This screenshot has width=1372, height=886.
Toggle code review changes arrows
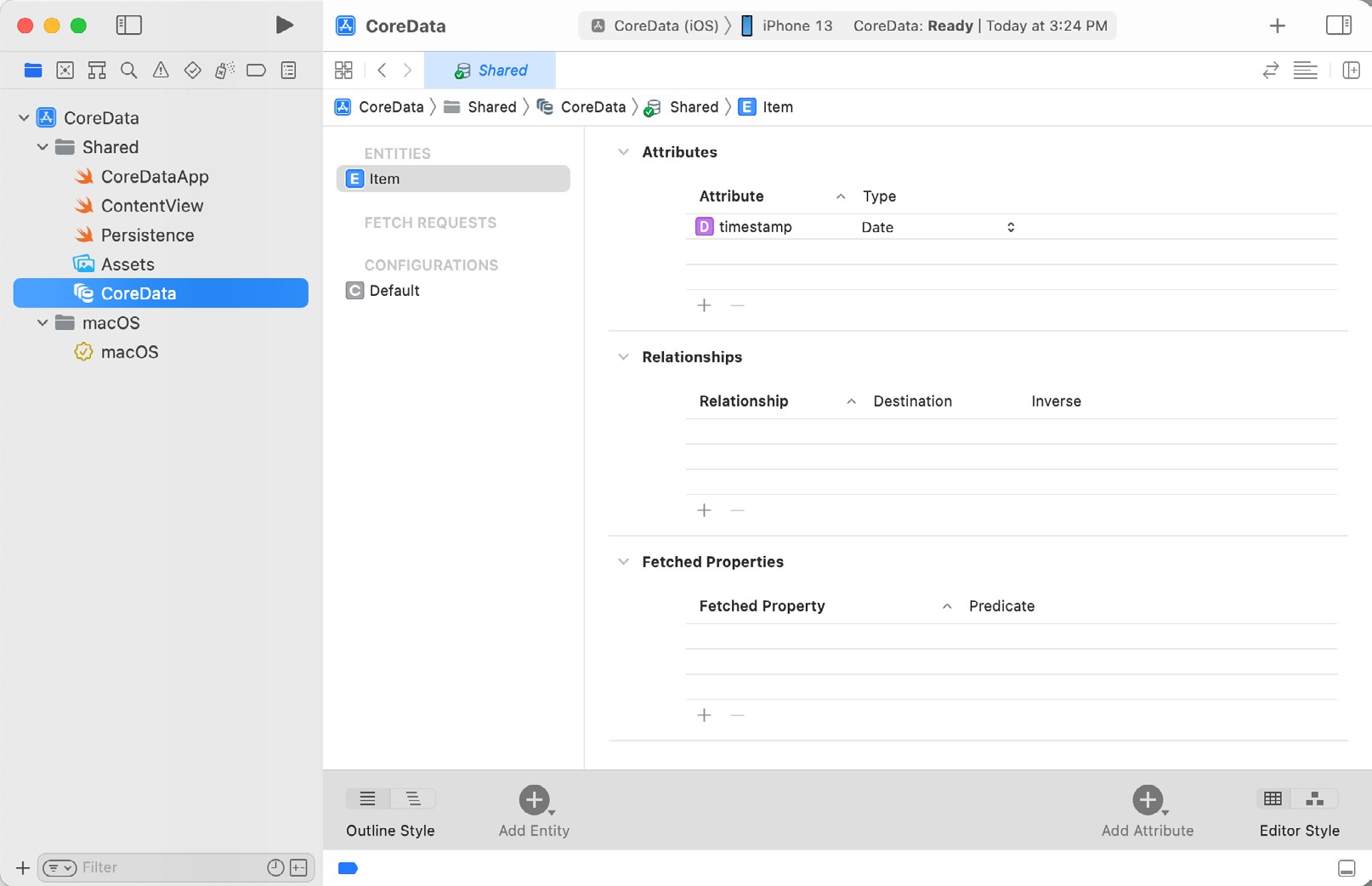[x=1271, y=71]
